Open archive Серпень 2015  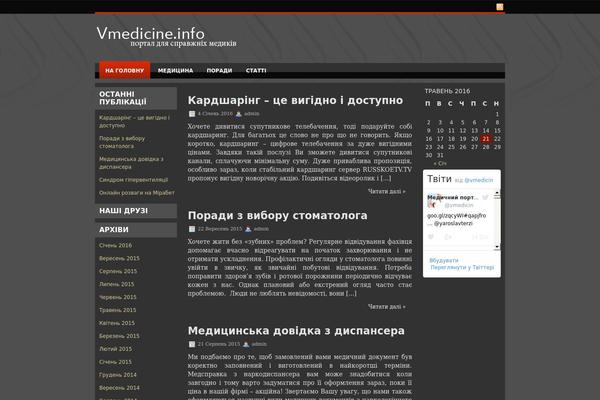click(x=118, y=271)
